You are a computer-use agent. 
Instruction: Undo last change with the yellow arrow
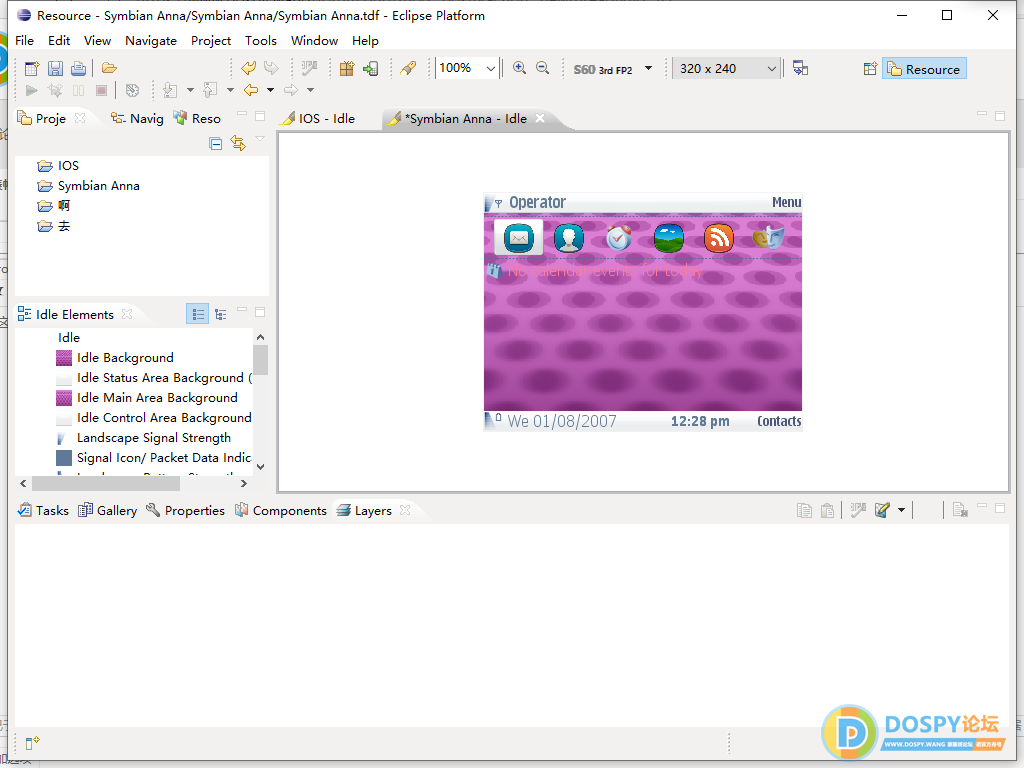[249, 68]
